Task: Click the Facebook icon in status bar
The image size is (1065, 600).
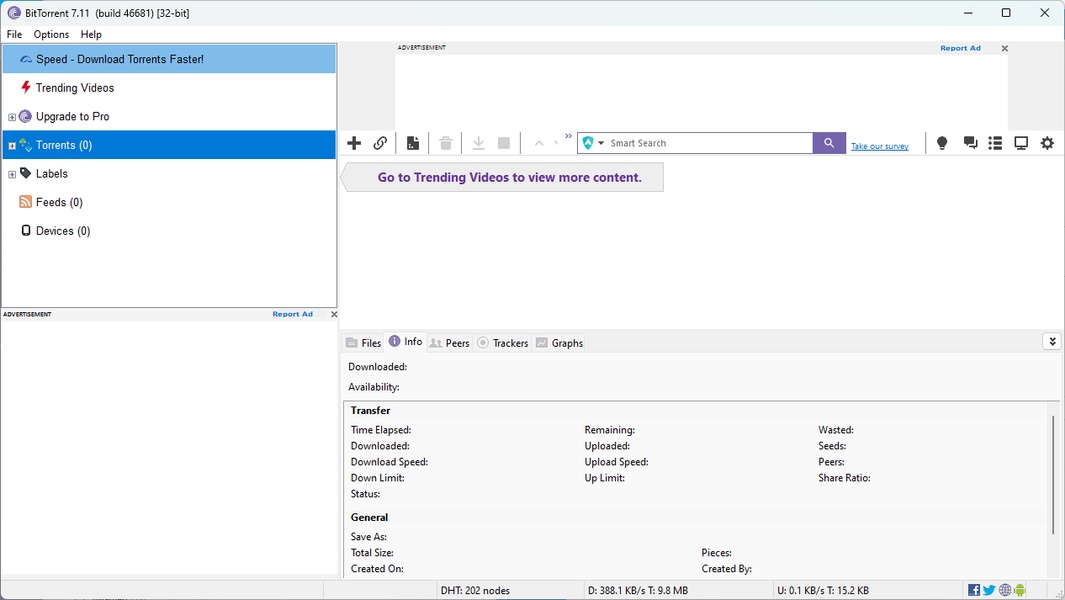Action: (x=973, y=589)
